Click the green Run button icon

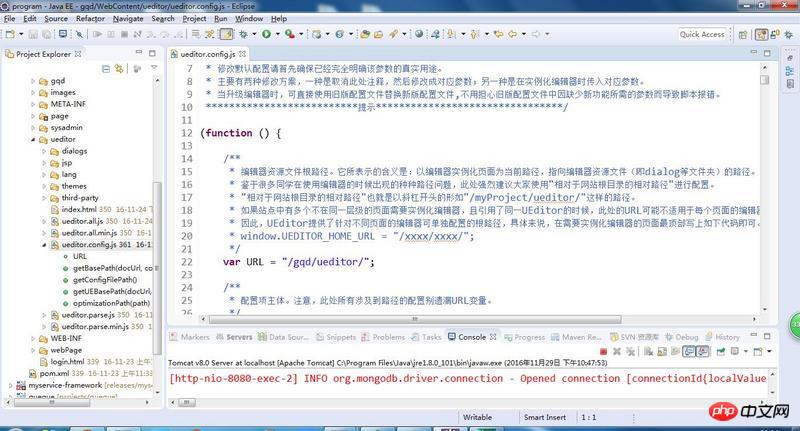click(266, 34)
